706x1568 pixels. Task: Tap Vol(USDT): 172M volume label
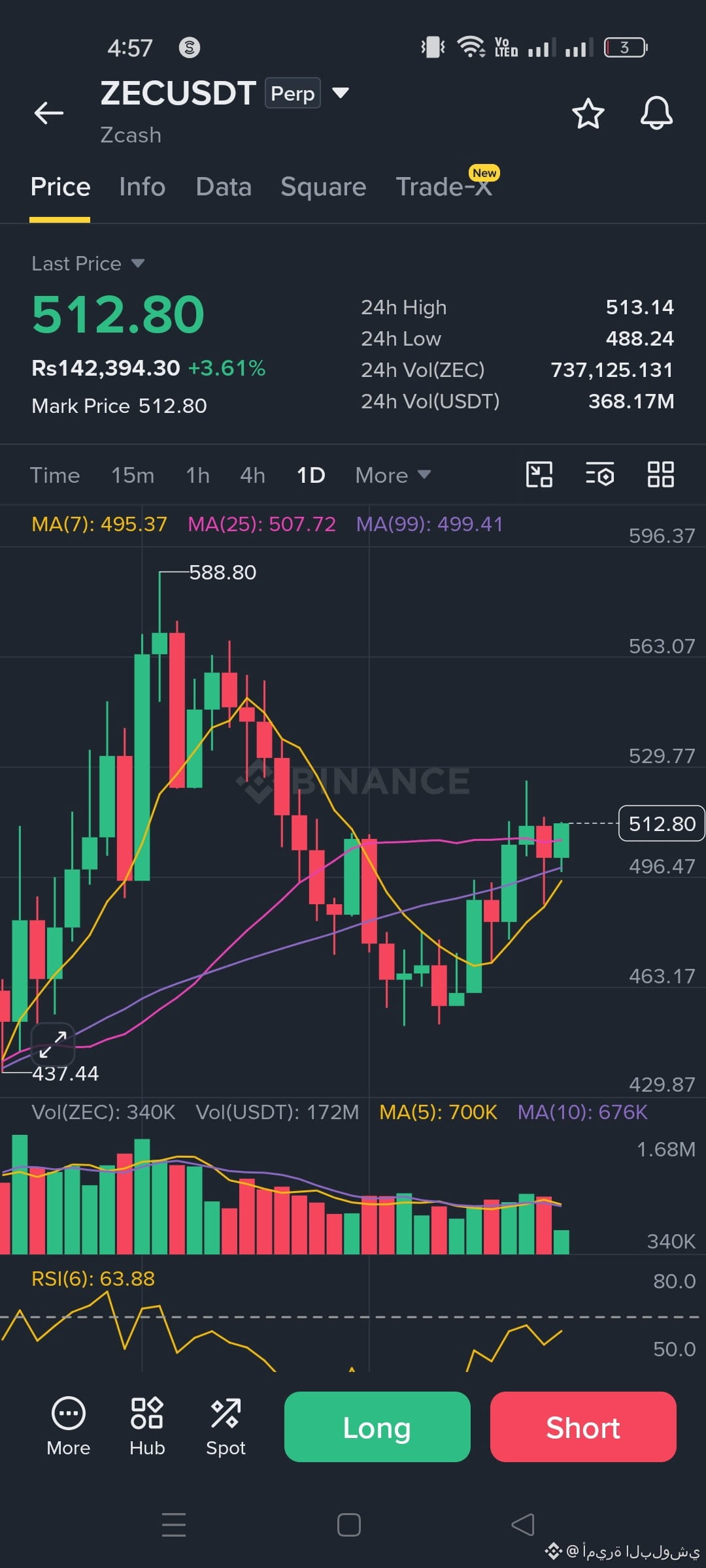coord(277,1112)
